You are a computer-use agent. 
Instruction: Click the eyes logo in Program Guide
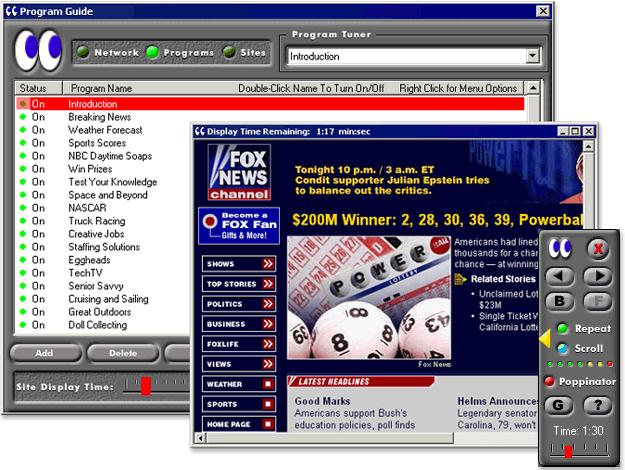click(x=38, y=50)
